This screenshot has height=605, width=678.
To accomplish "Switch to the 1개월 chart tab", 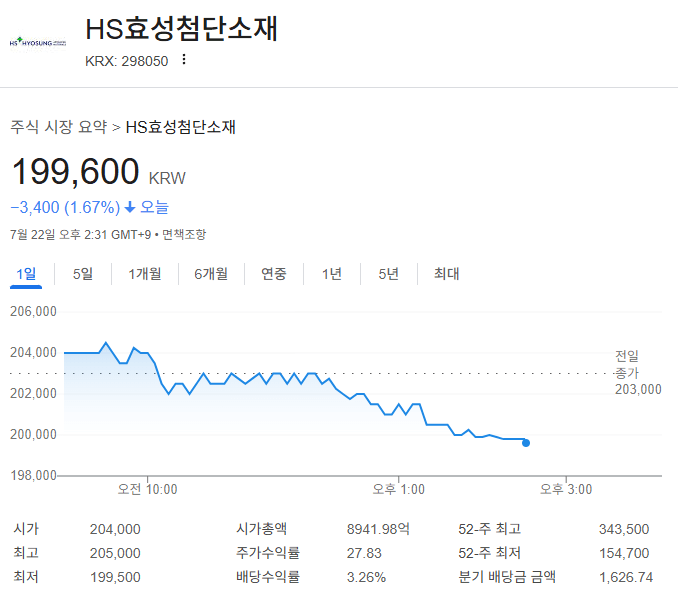I will 145,274.
